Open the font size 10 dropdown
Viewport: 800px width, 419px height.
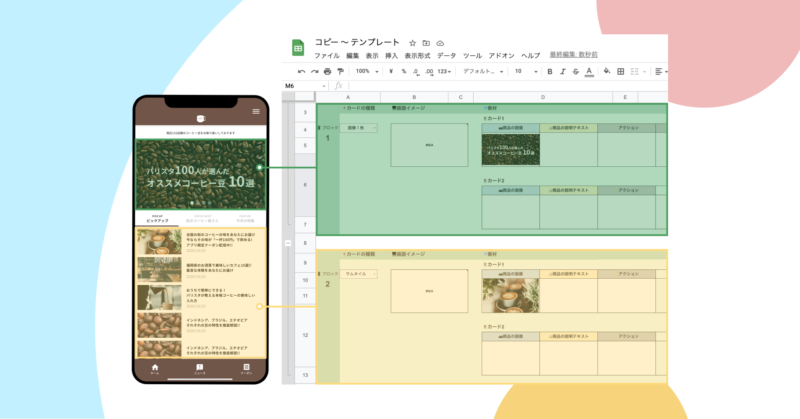tap(526, 71)
